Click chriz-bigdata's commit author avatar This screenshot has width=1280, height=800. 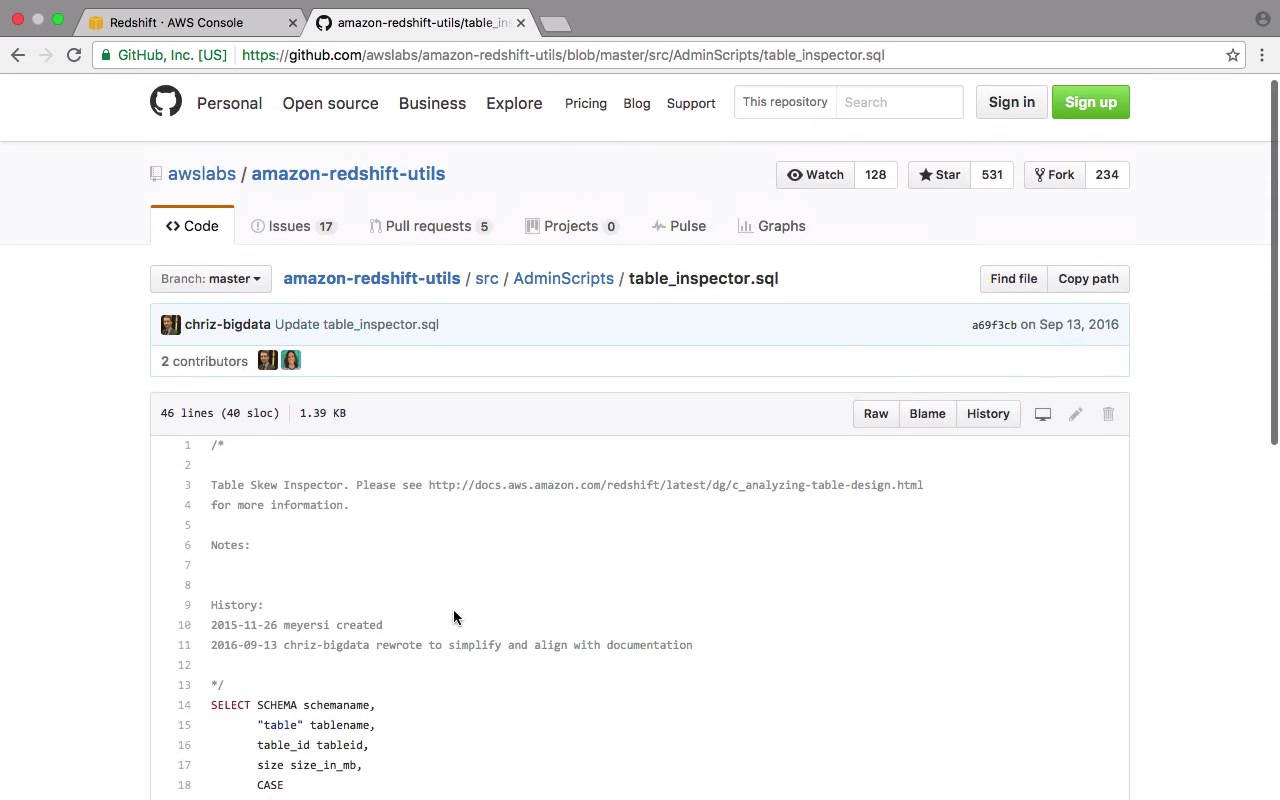tap(171, 325)
